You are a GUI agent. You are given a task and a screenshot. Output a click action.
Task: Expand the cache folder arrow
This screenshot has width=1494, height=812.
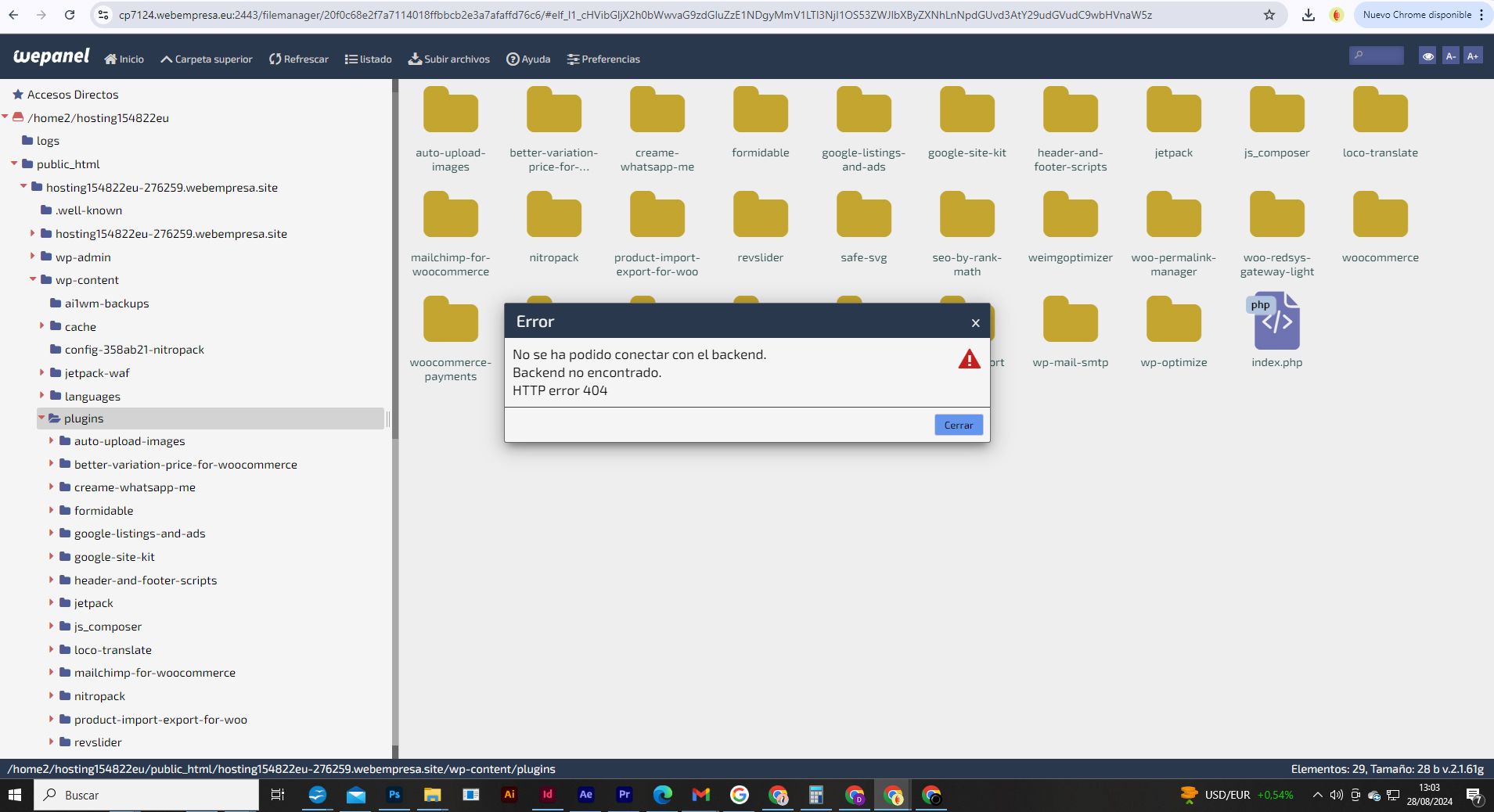click(42, 325)
